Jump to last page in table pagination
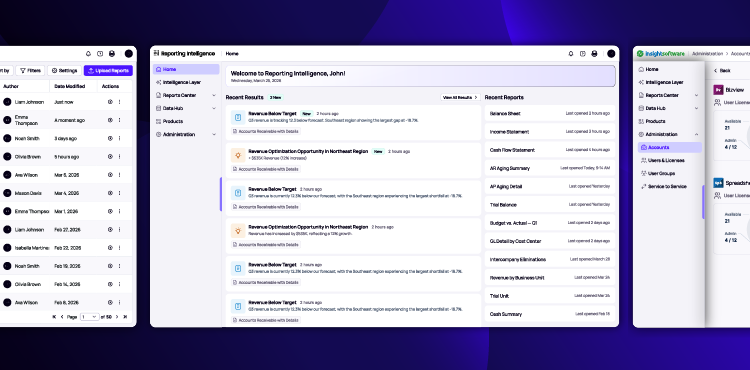 click(x=125, y=317)
